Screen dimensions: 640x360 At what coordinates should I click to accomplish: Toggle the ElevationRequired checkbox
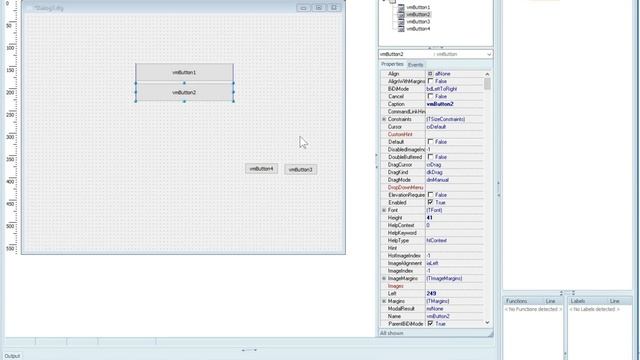point(430,195)
